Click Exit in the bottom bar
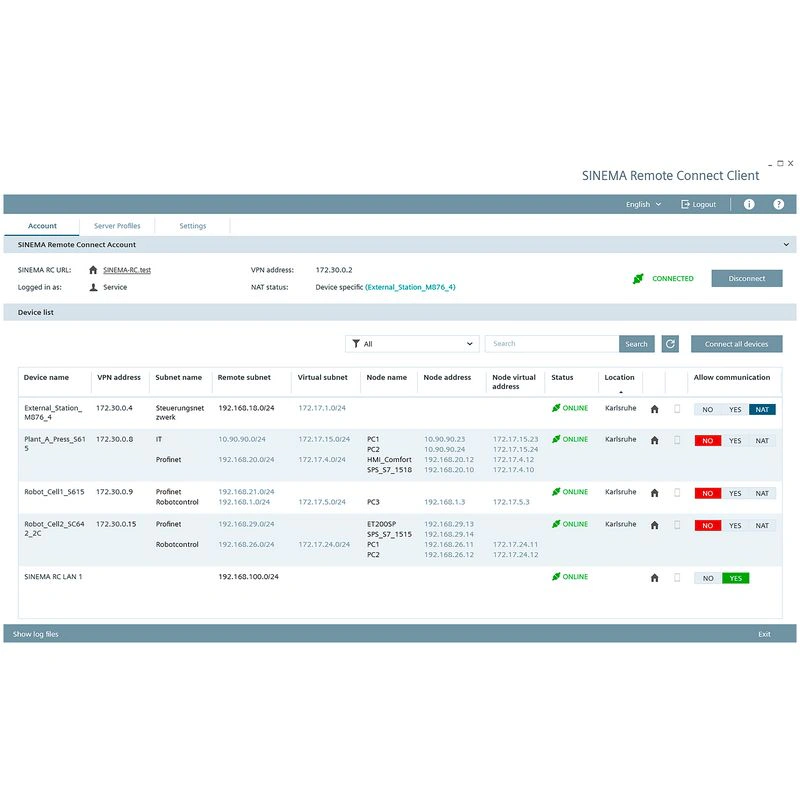The width and height of the screenshot is (800, 800). [x=764, y=634]
